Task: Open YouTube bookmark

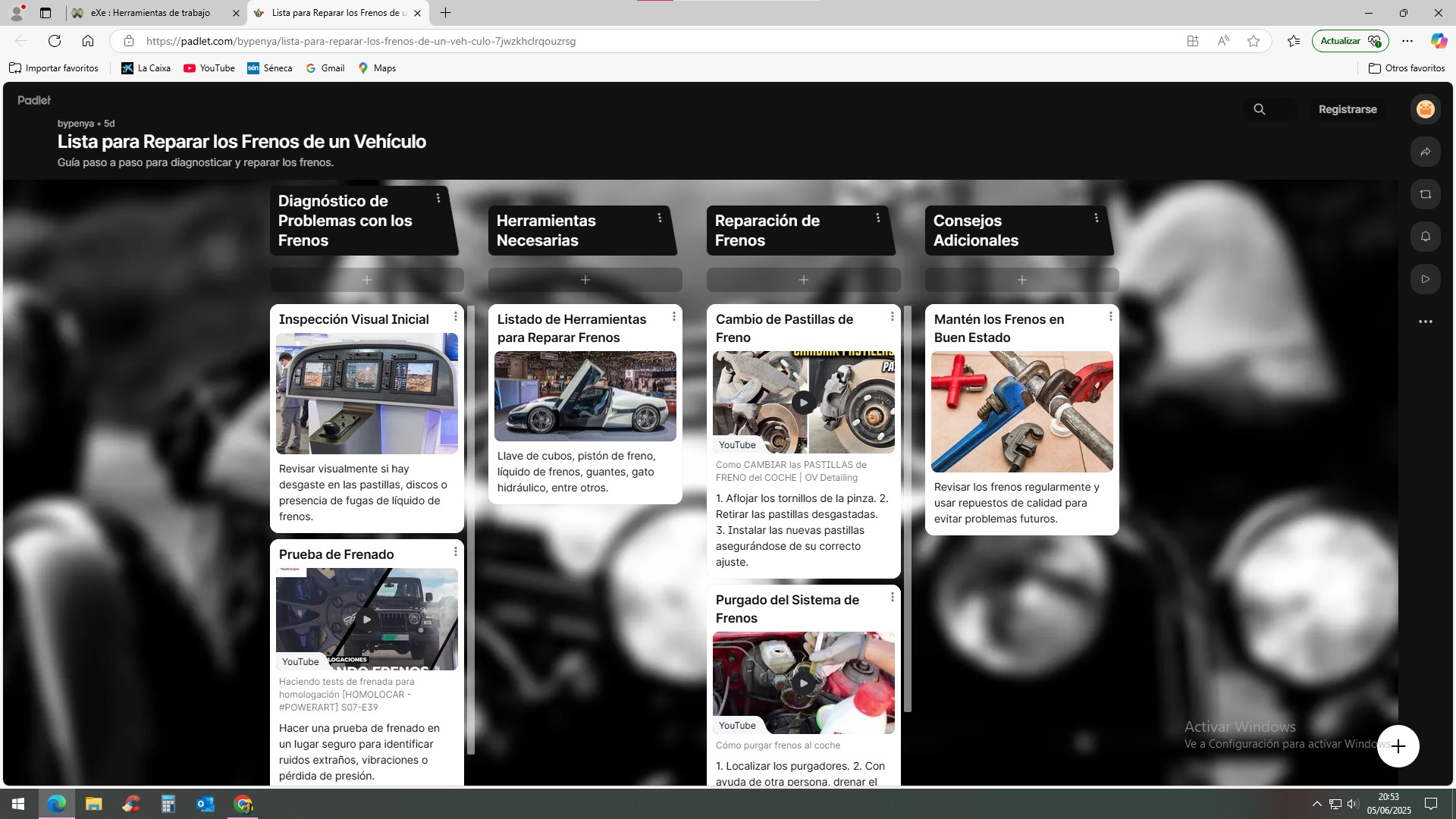Action: tap(209, 68)
